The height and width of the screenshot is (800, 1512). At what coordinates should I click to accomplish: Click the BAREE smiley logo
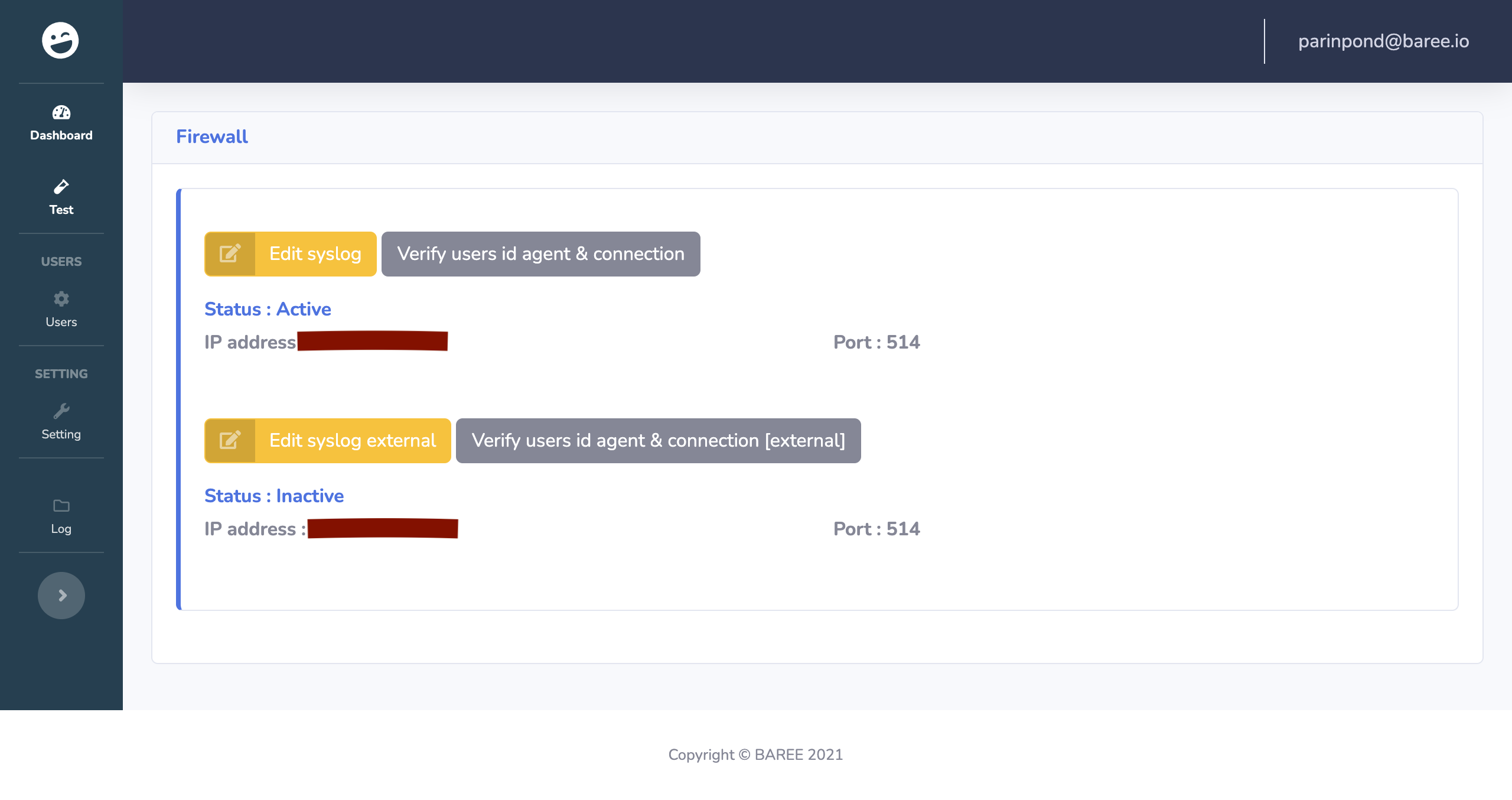pos(61,40)
